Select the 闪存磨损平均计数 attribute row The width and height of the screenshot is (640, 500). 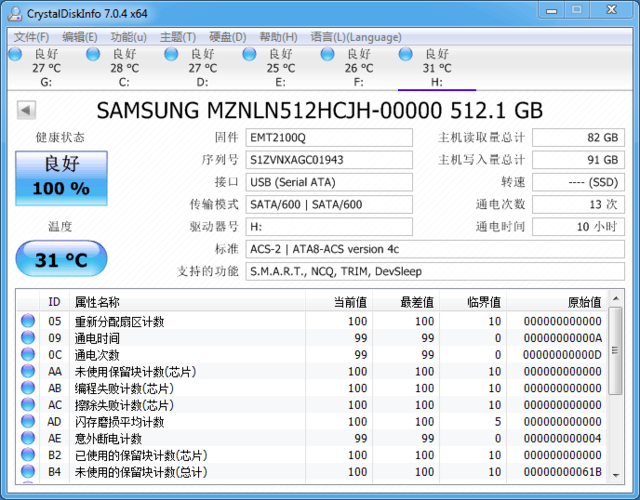(312, 422)
